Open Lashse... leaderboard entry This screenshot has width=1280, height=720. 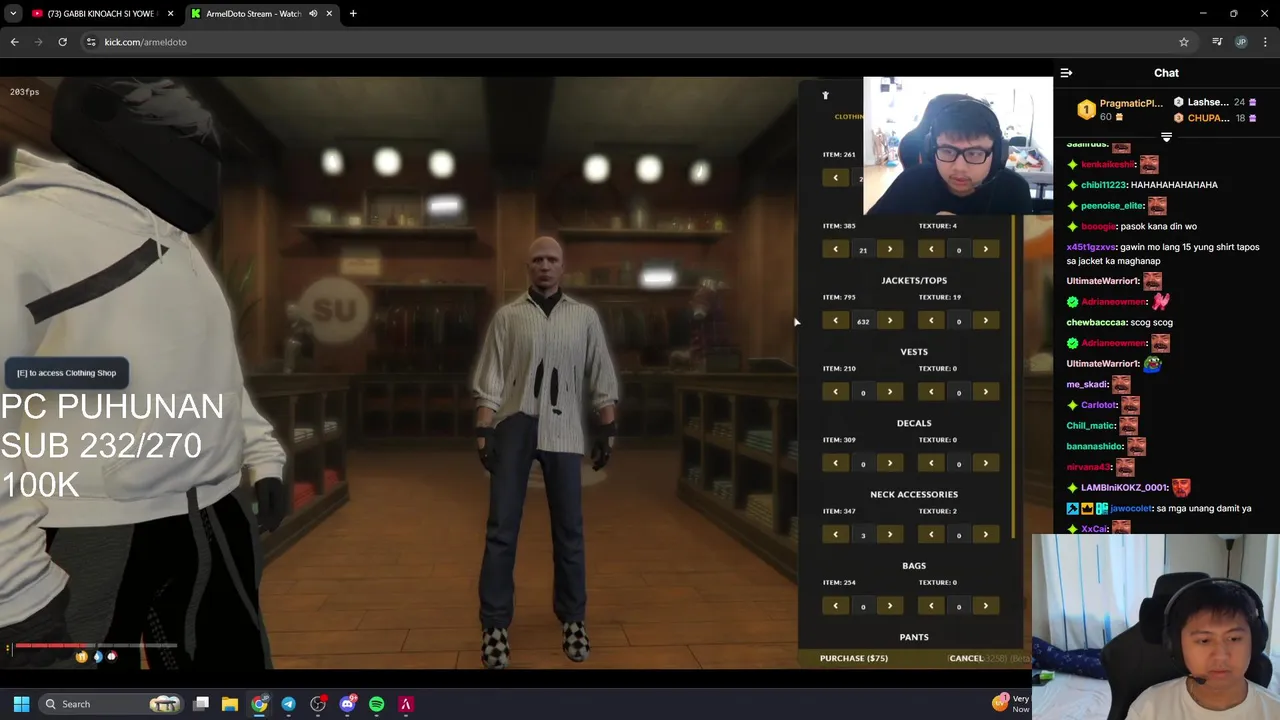click(1215, 102)
